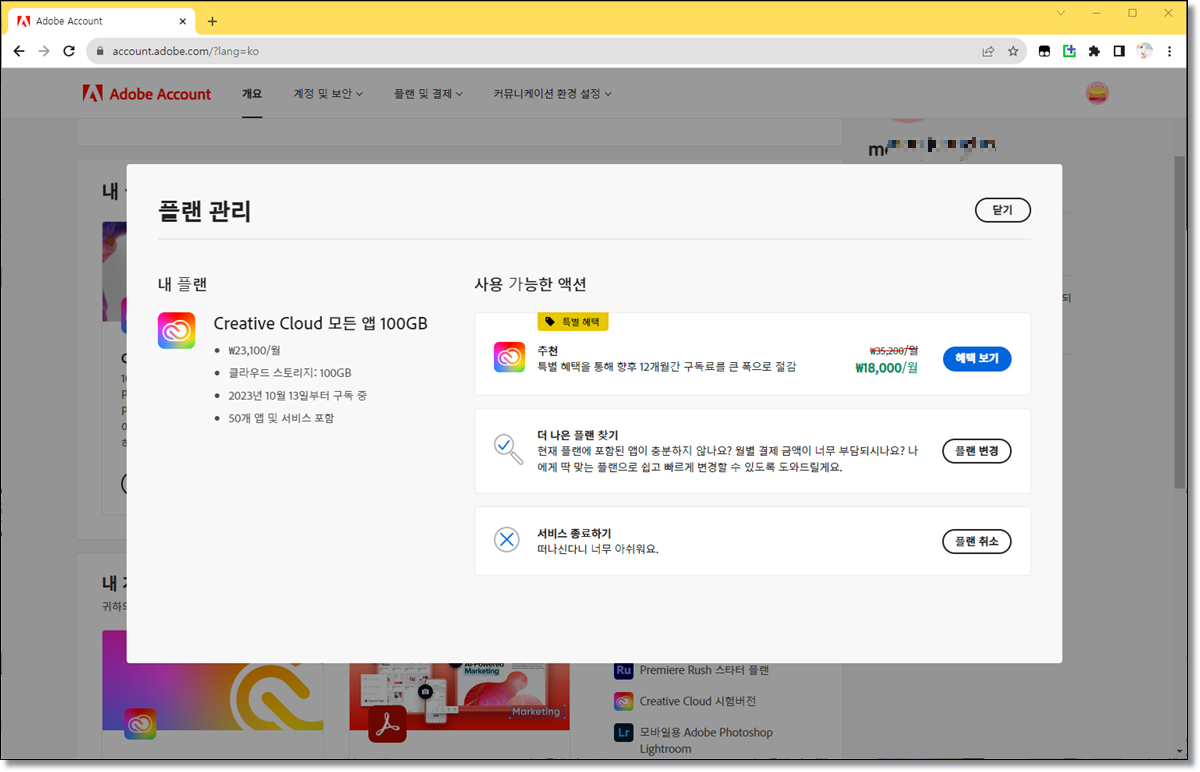
Task: Open the Chrome profile avatar
Action: click(1144, 51)
